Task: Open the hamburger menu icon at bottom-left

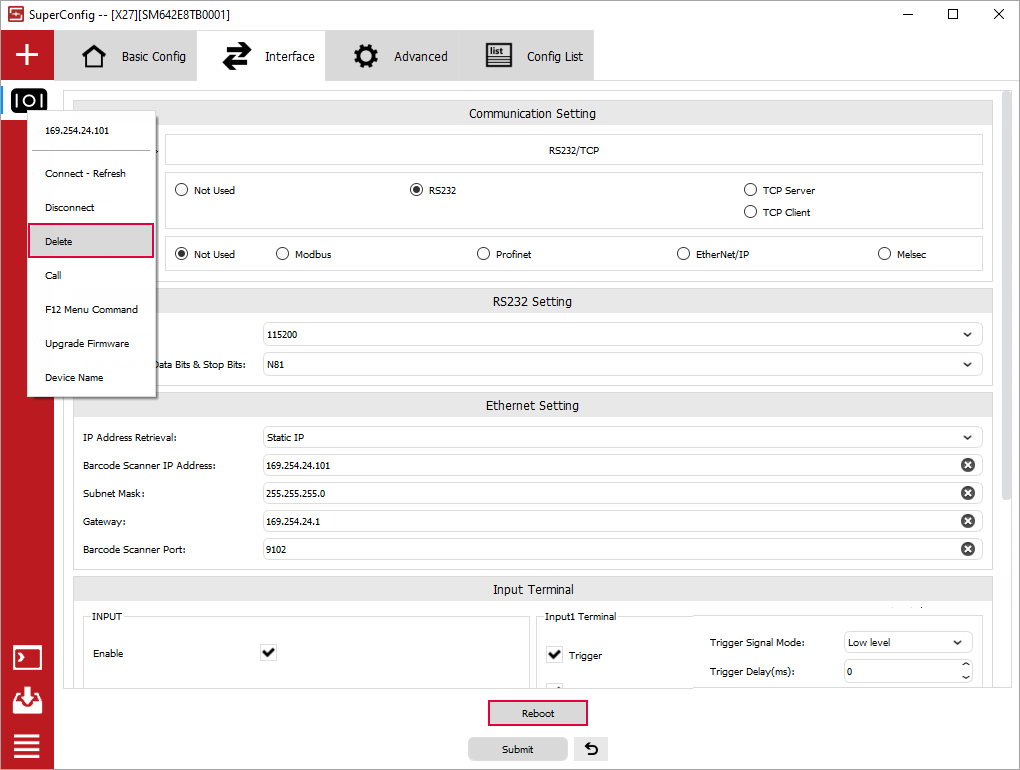Action: coord(27,745)
